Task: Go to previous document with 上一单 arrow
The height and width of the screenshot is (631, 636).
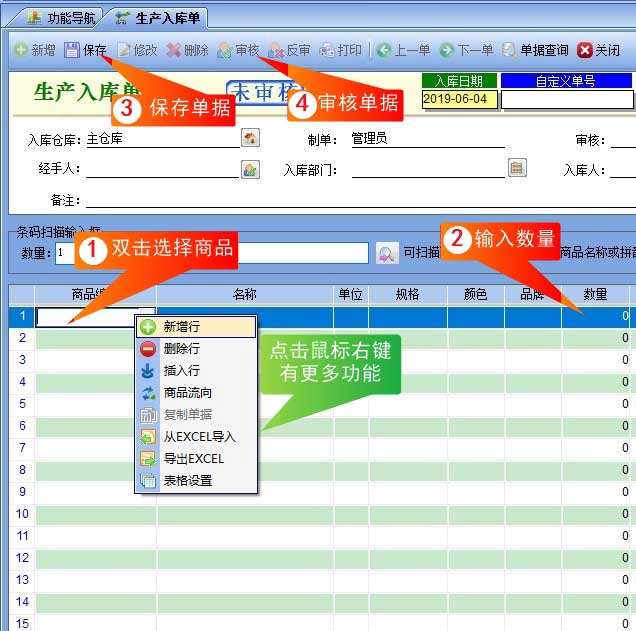Action: 384,50
